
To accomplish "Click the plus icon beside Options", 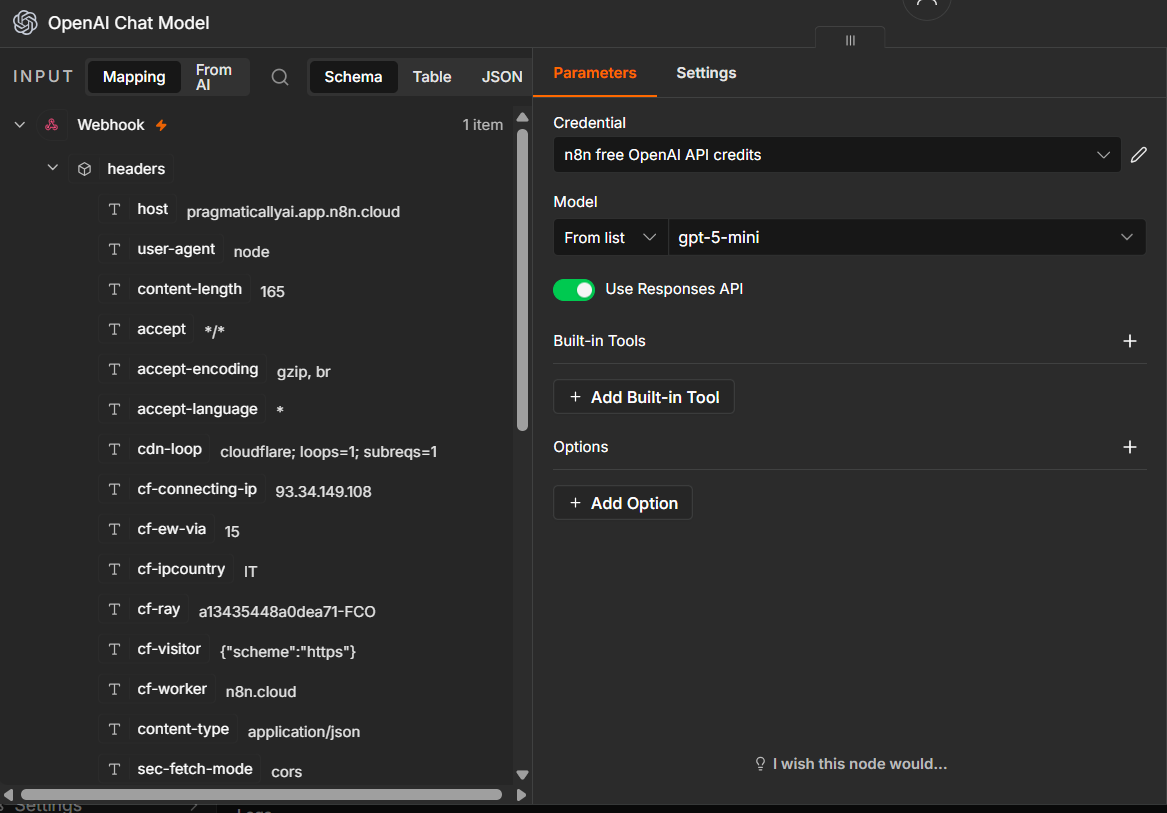I will [1129, 447].
